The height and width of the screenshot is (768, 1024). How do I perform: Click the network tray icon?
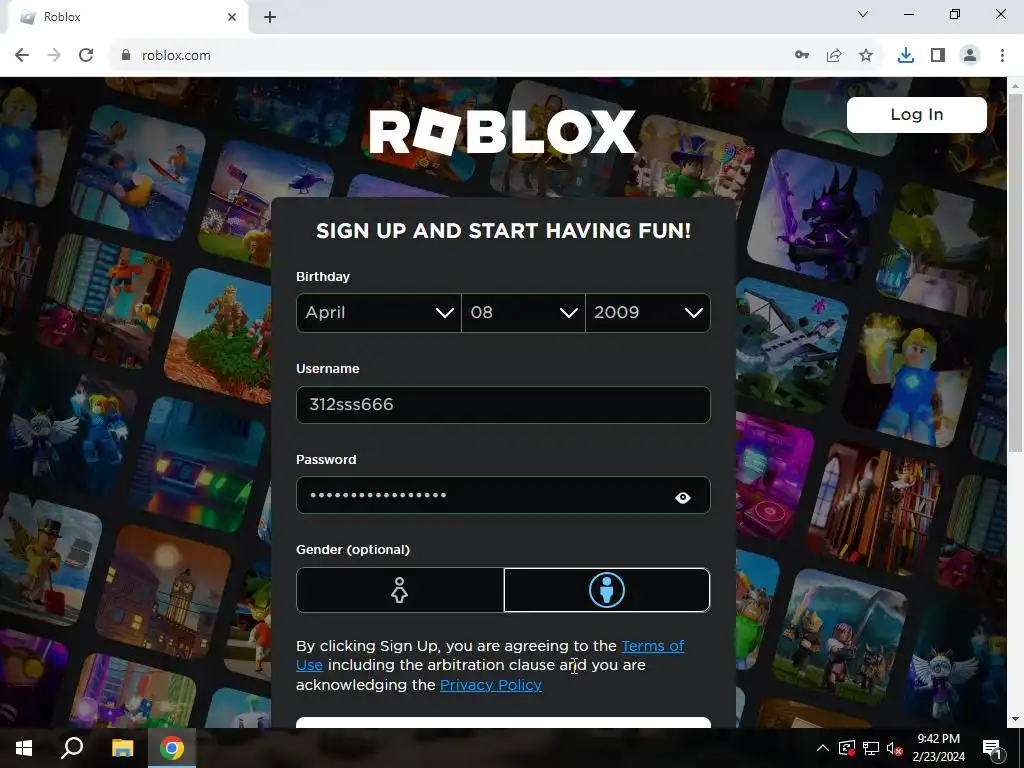[x=871, y=748]
